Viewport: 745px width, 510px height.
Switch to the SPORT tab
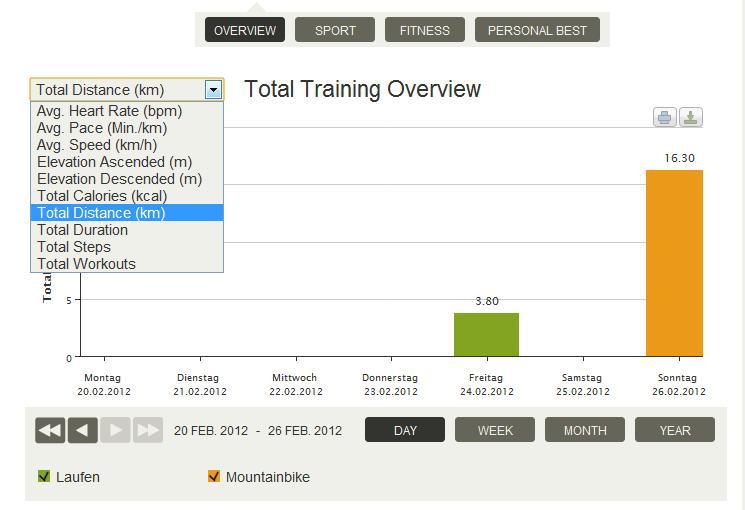[335, 30]
